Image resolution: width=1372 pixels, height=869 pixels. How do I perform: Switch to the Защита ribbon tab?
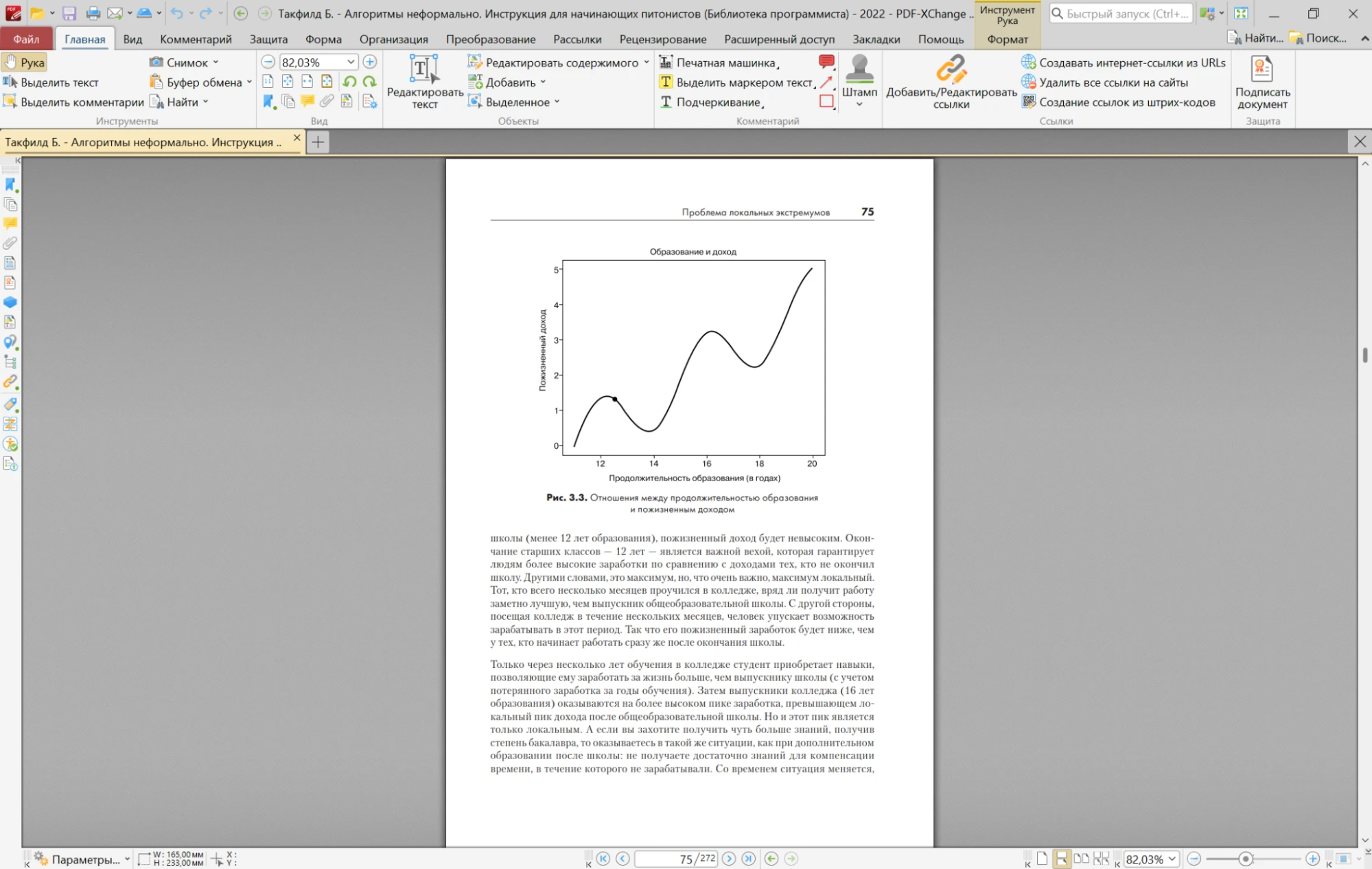coord(268,39)
